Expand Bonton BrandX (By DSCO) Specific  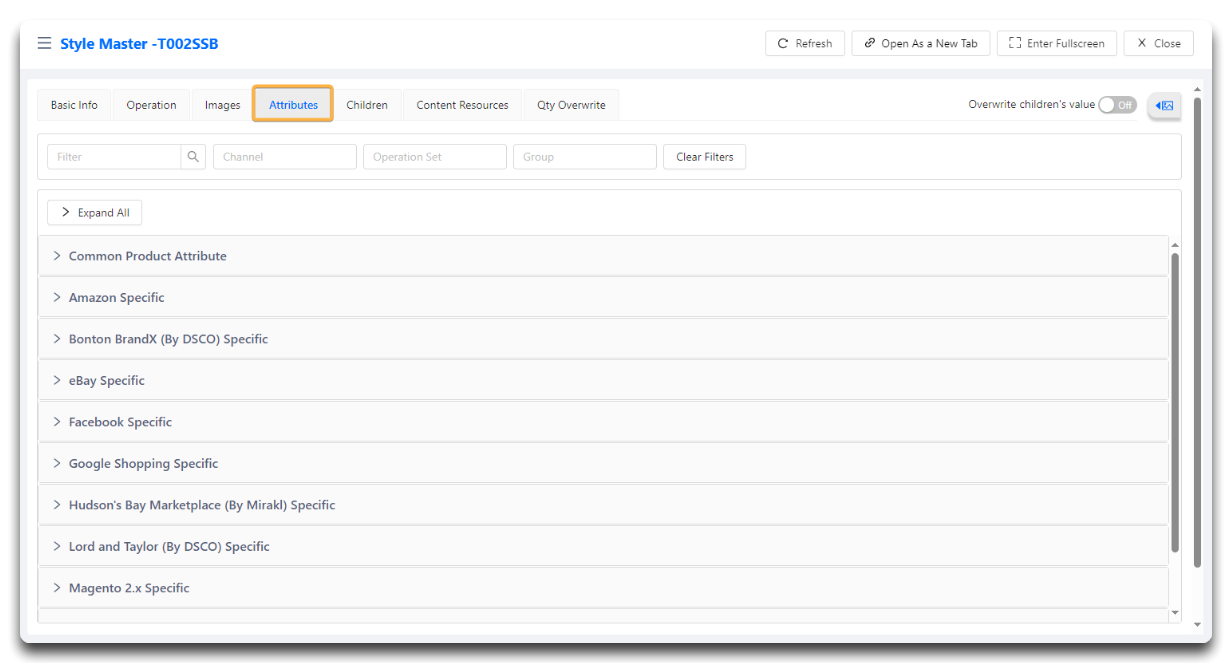603,339
